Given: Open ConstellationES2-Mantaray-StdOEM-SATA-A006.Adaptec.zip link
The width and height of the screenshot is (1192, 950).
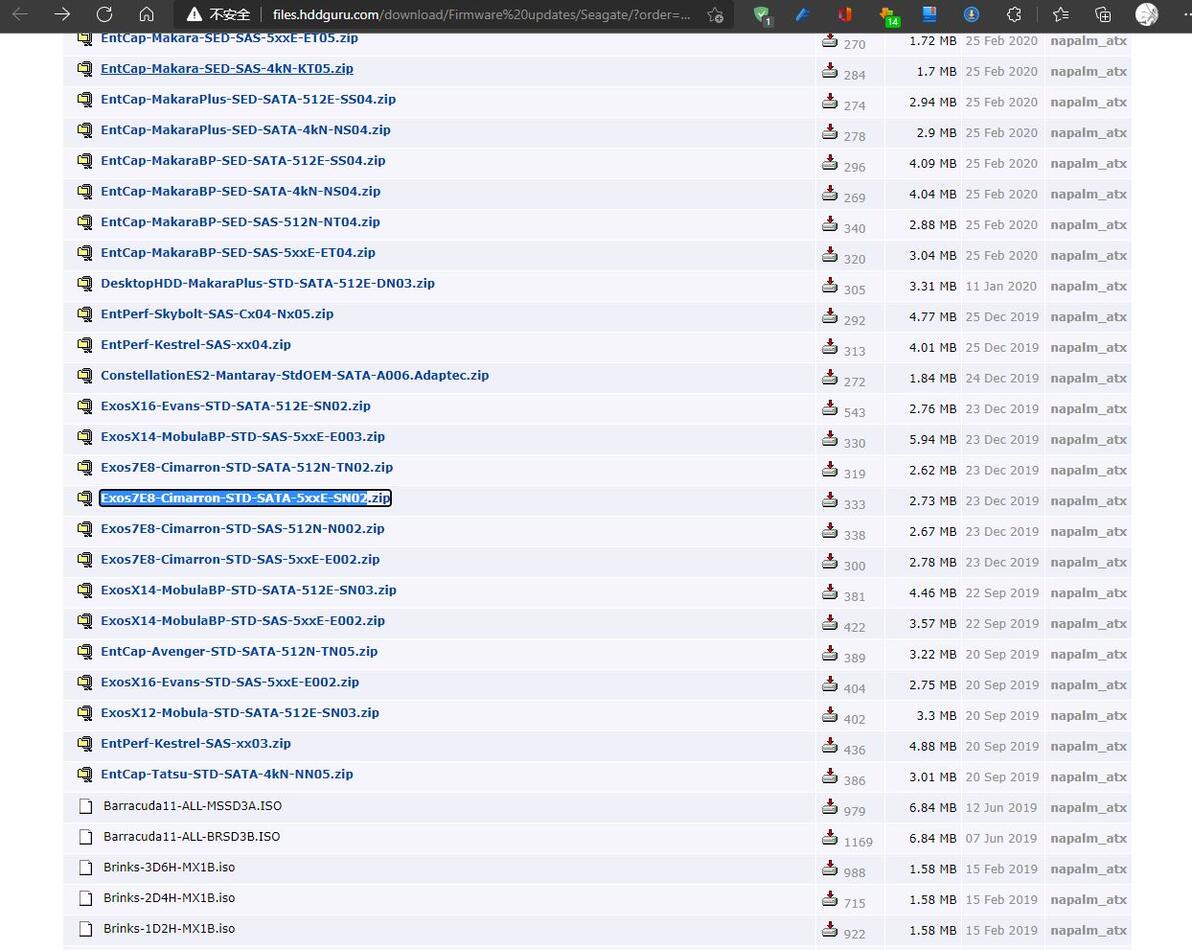Looking at the screenshot, I should (294, 375).
